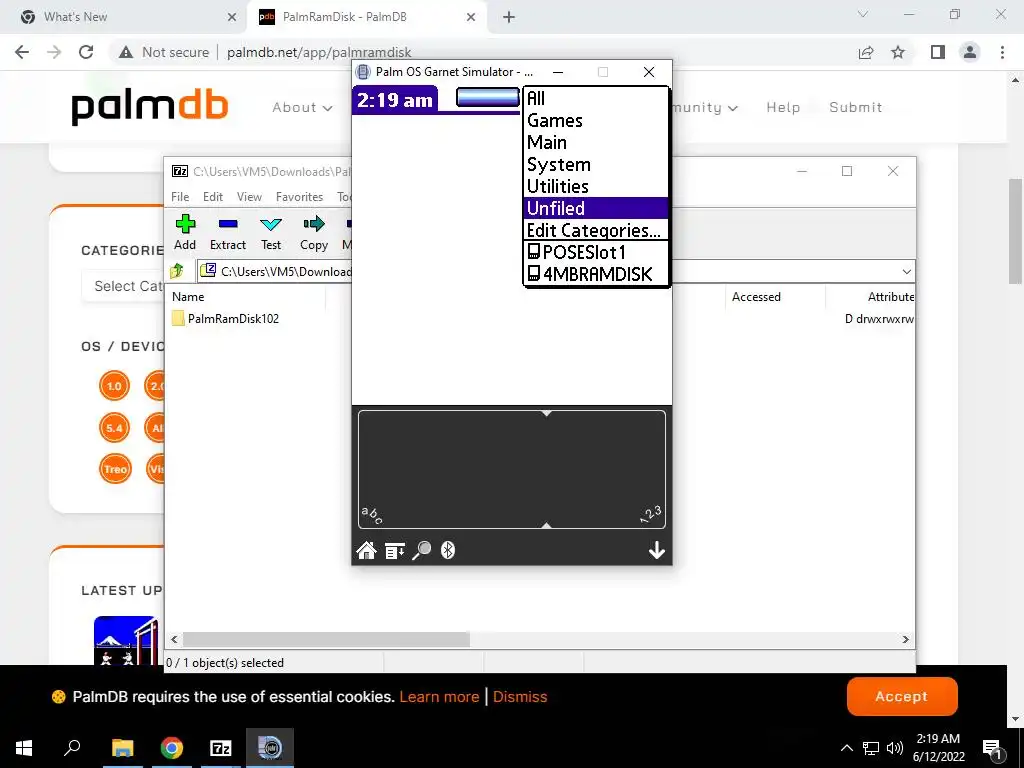Click the Chrome address bar URL
Viewport: 1024px width, 768px height.
coord(319,52)
